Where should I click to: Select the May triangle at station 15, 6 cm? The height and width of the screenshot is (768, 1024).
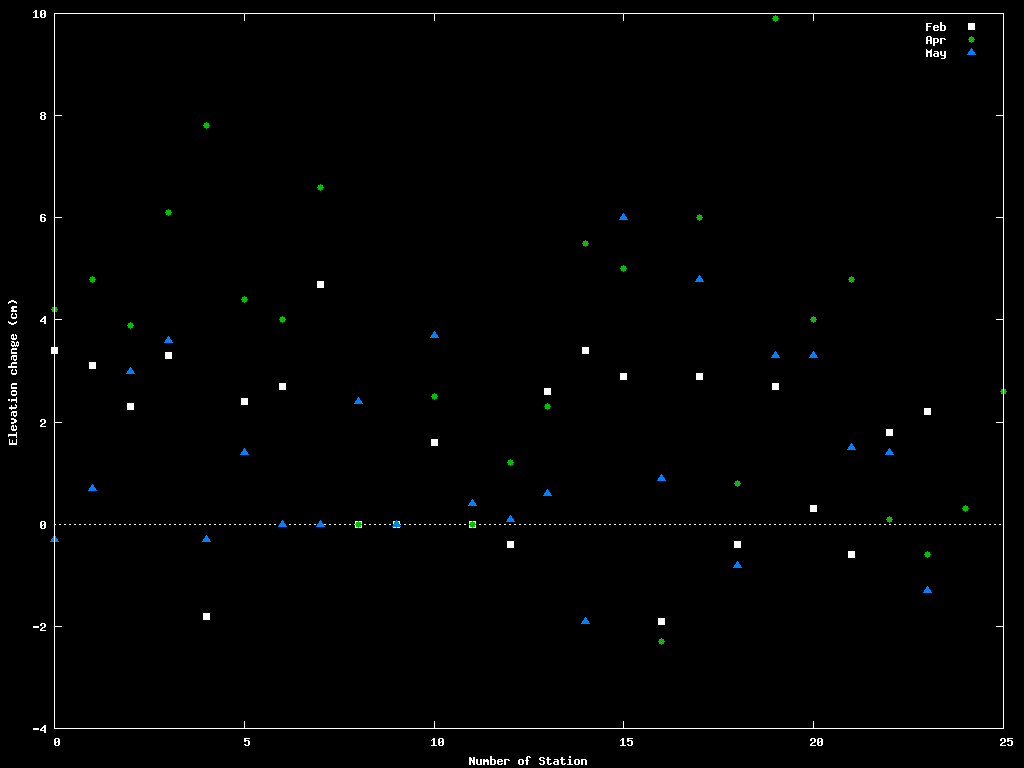pos(623,217)
